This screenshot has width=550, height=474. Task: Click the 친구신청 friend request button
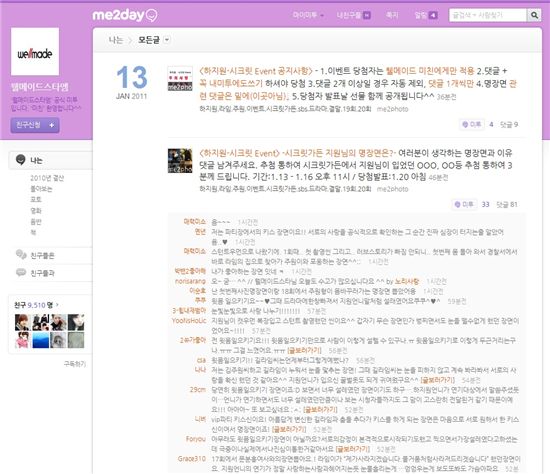(x=35, y=125)
